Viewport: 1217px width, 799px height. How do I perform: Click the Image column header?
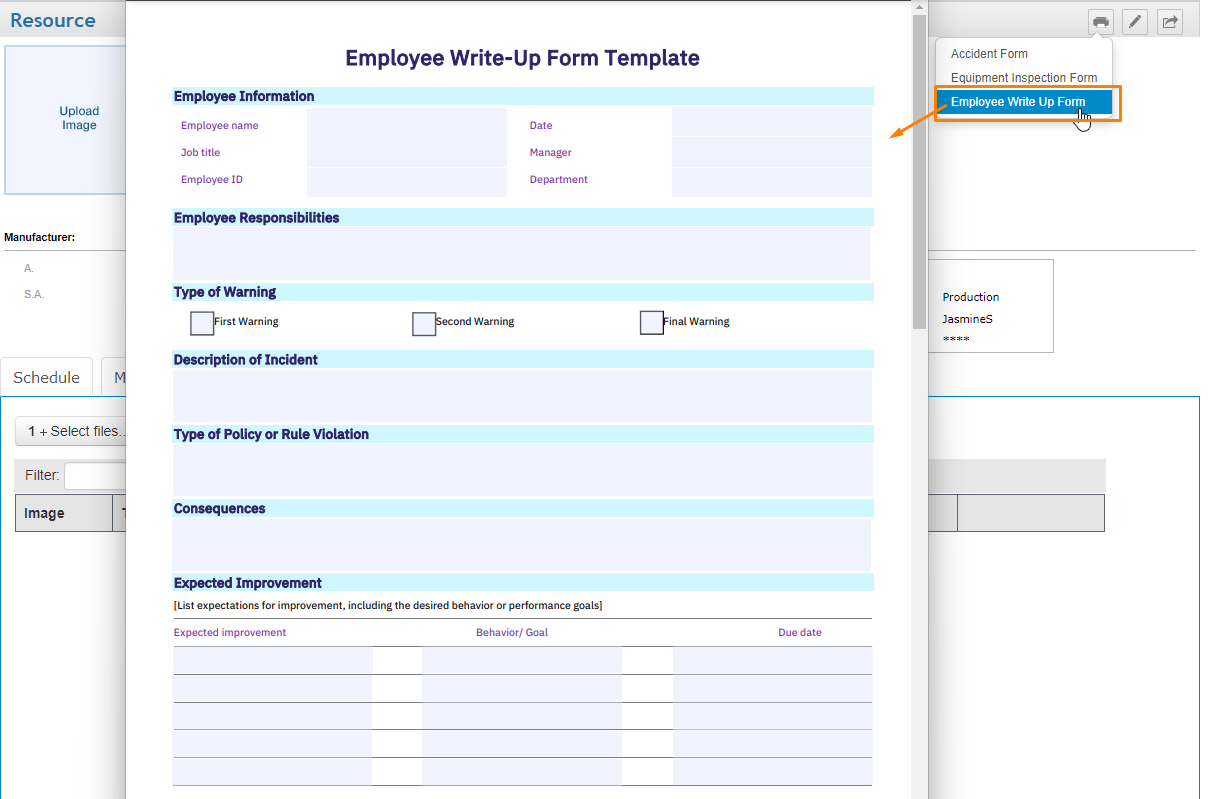(64, 513)
